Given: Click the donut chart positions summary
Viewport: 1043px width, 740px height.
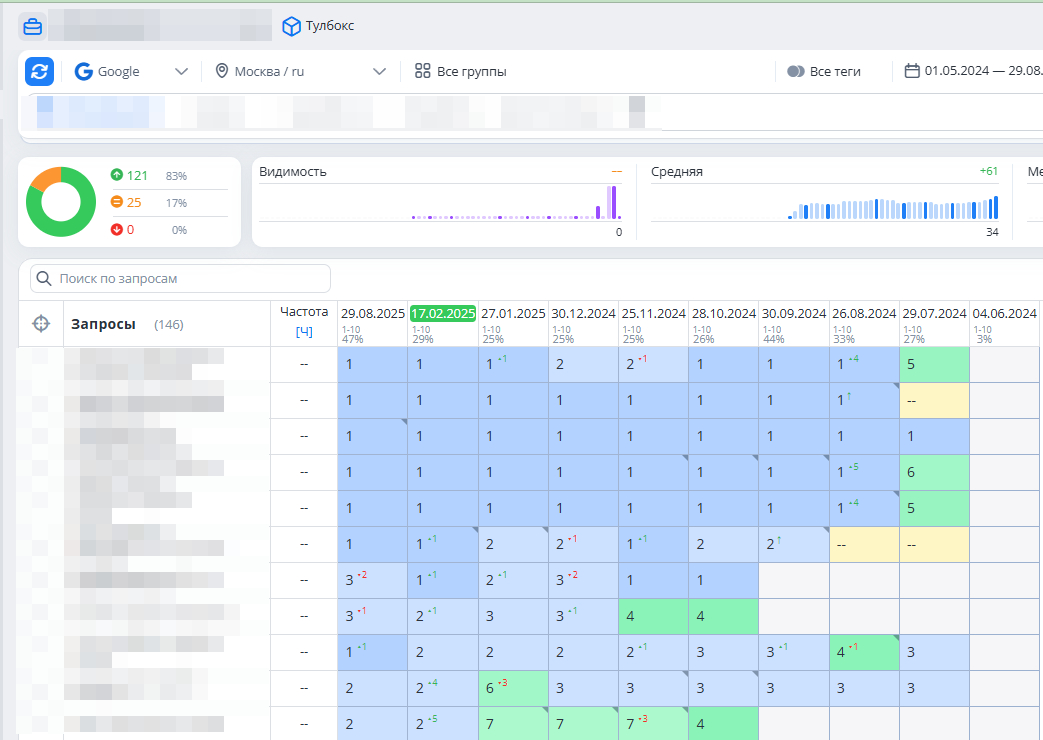Looking at the screenshot, I should [x=61, y=202].
